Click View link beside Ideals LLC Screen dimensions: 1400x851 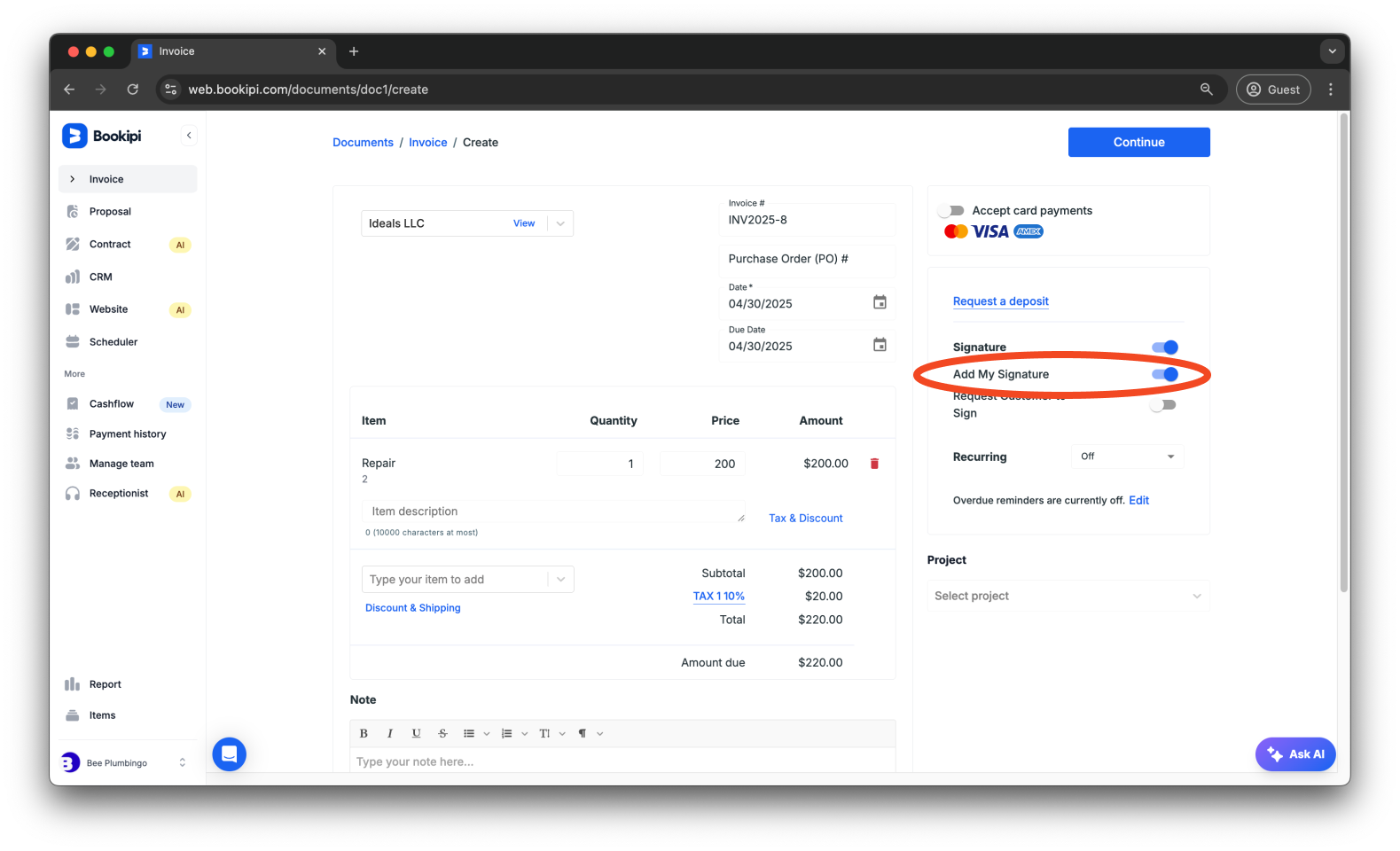point(524,223)
